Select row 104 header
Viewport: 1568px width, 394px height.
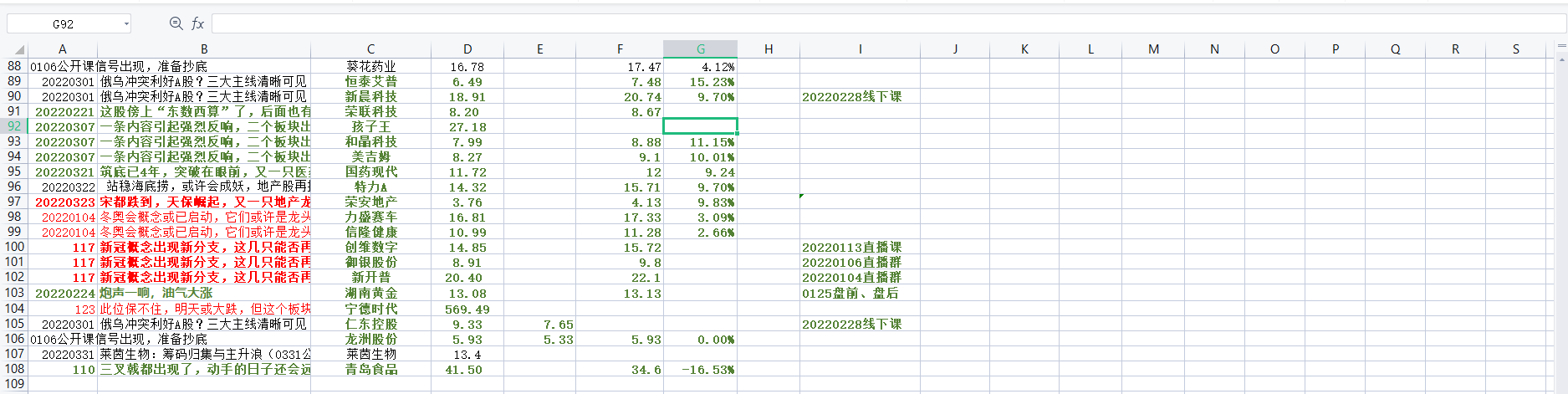click(14, 309)
